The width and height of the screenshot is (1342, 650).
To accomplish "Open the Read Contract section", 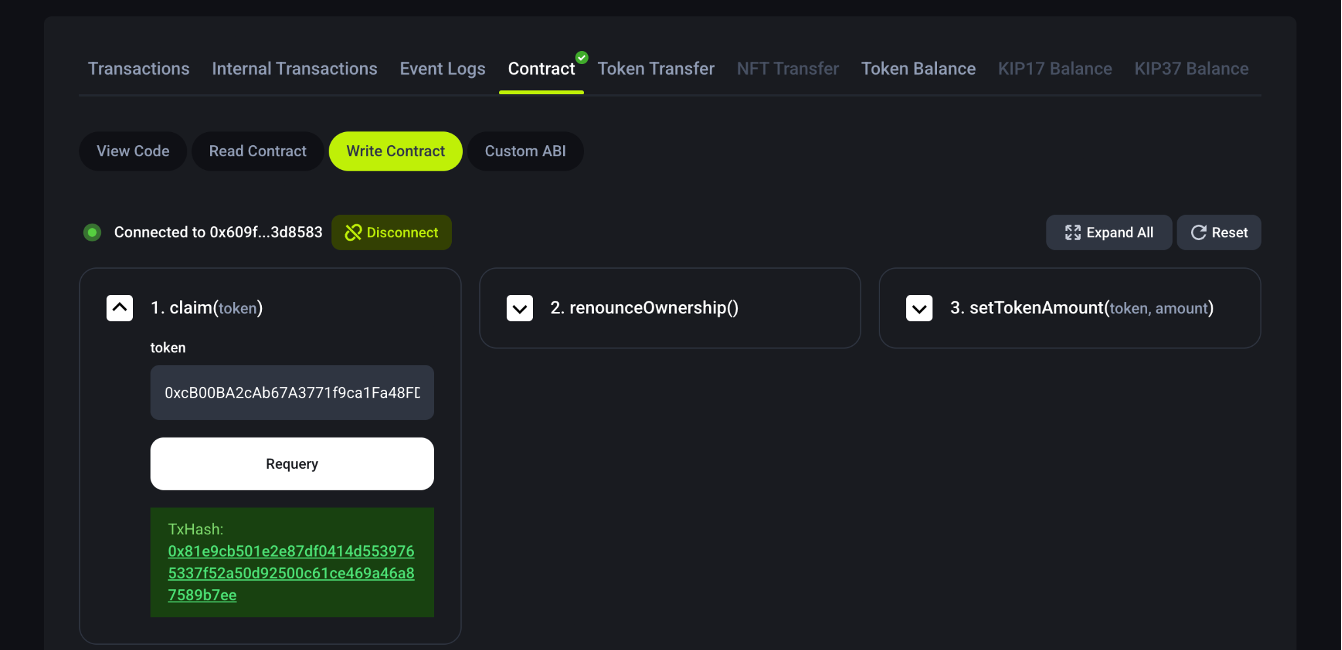I will click(258, 151).
